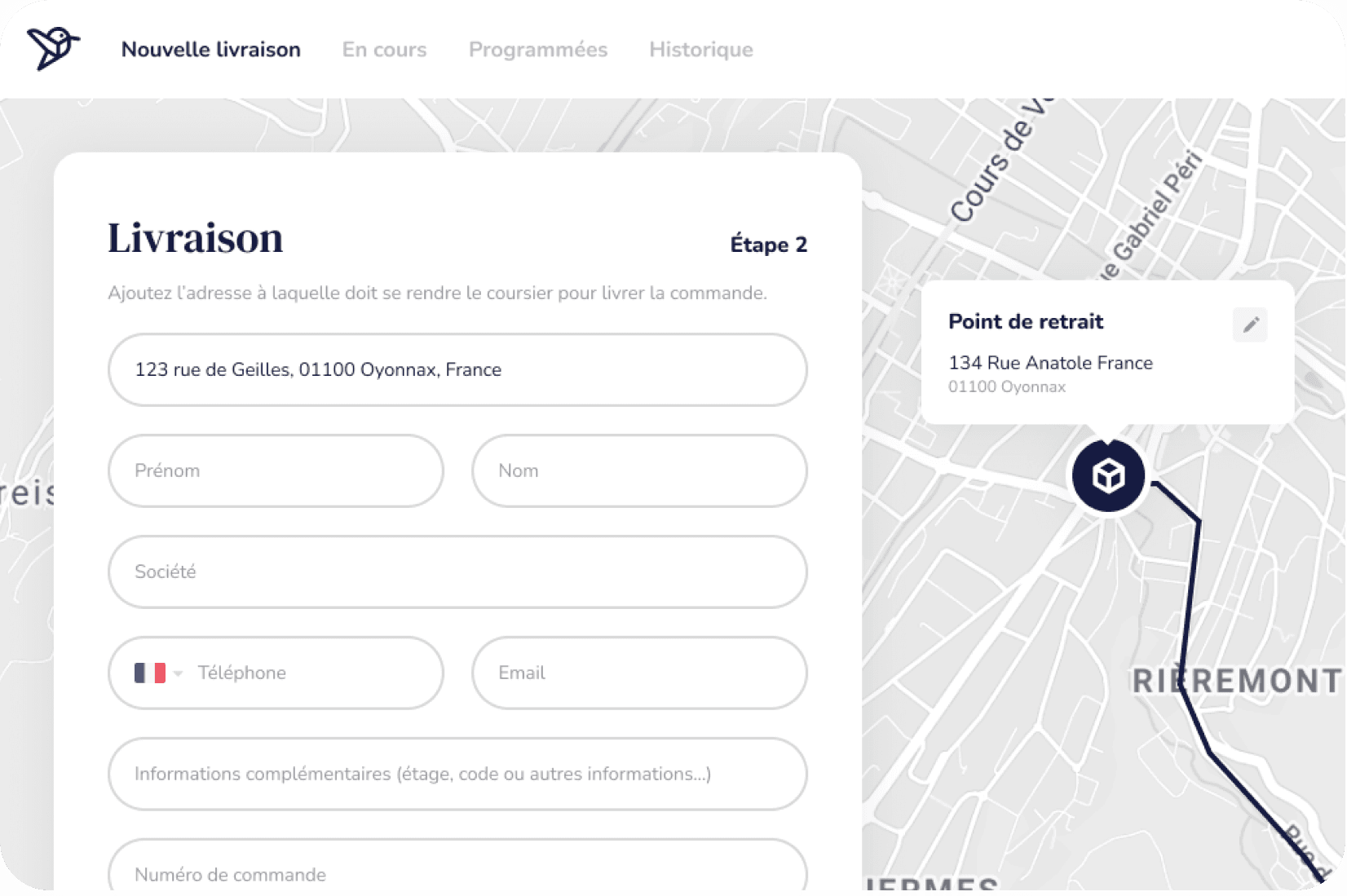
Task: Select the Nom field
Action: [638, 470]
